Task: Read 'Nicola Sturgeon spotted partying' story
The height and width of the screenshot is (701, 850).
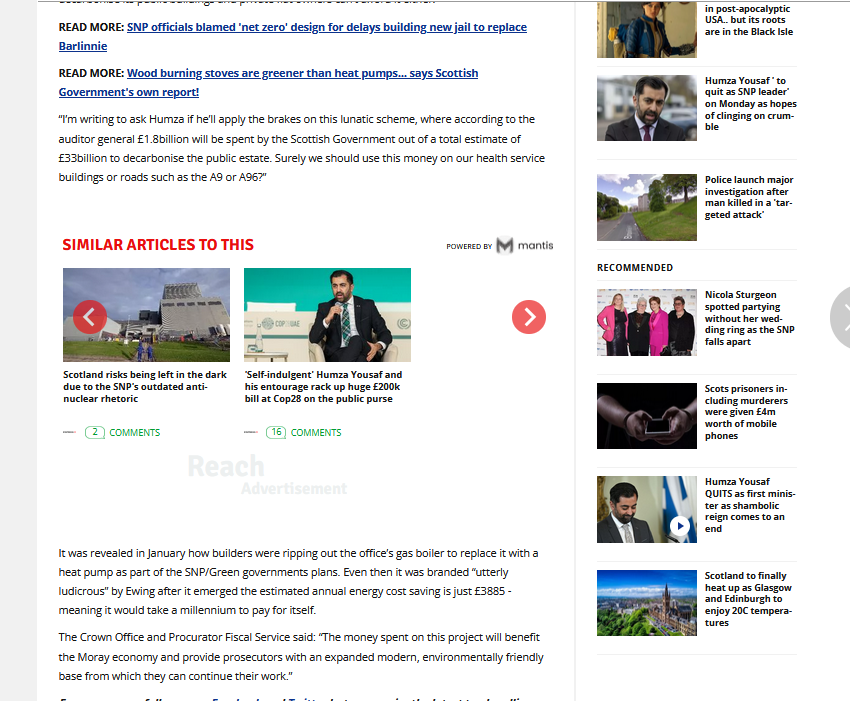Action: tap(749, 318)
